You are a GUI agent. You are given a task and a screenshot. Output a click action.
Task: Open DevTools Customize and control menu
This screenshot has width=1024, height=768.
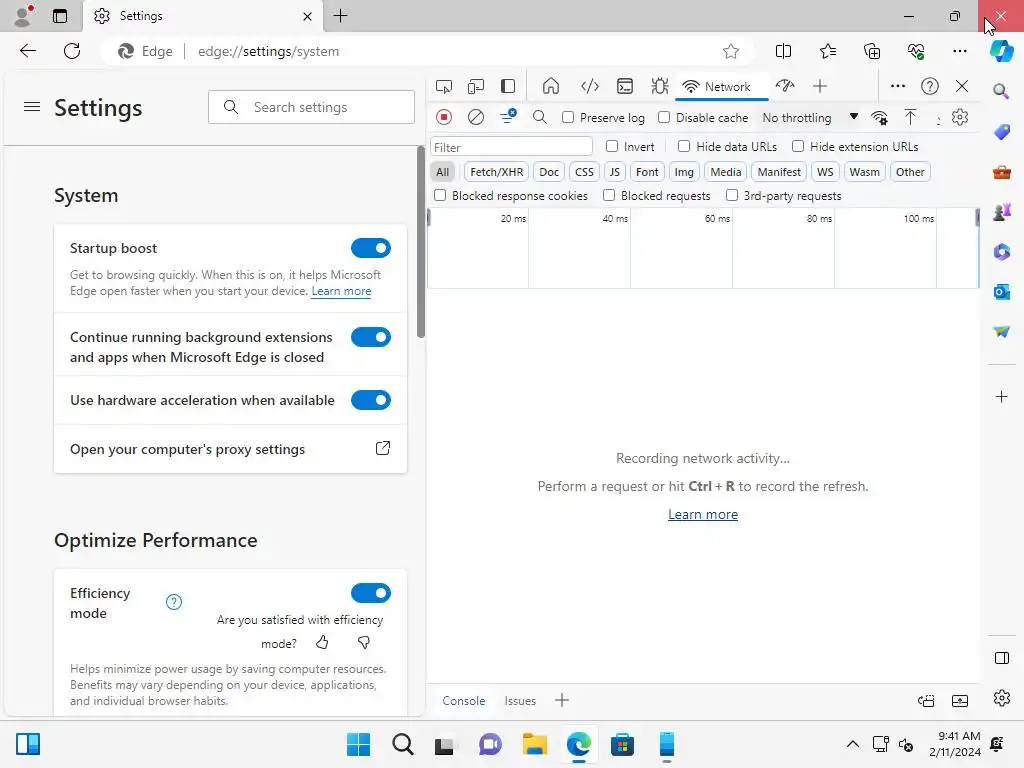[898, 86]
